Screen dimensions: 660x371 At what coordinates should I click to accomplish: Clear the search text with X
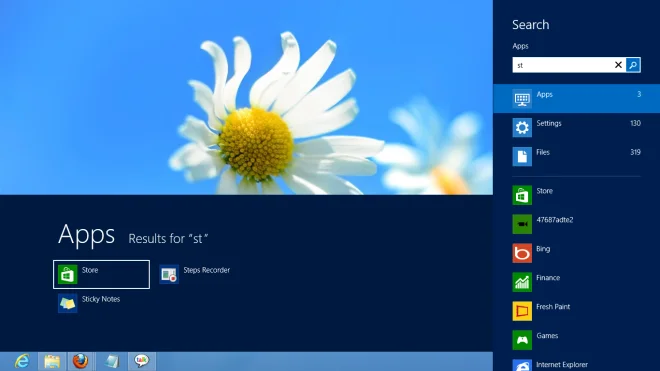pyautogui.click(x=618, y=65)
